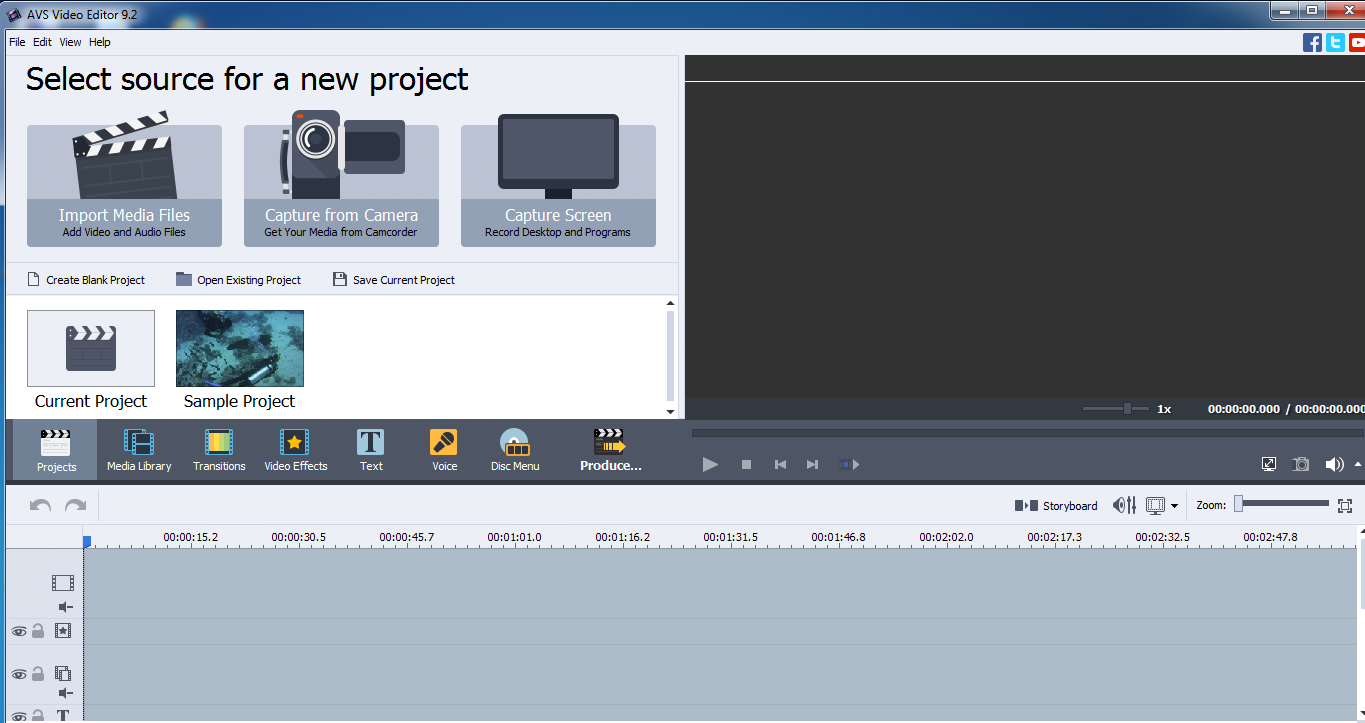Click Save Current Project
The width and height of the screenshot is (1365, 723).
394,280
